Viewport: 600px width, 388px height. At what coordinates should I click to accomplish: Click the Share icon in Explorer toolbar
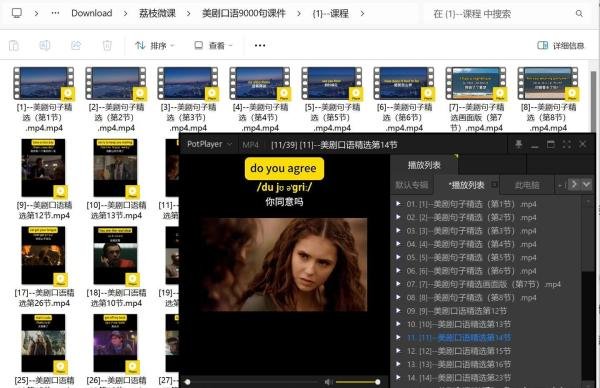76,46
